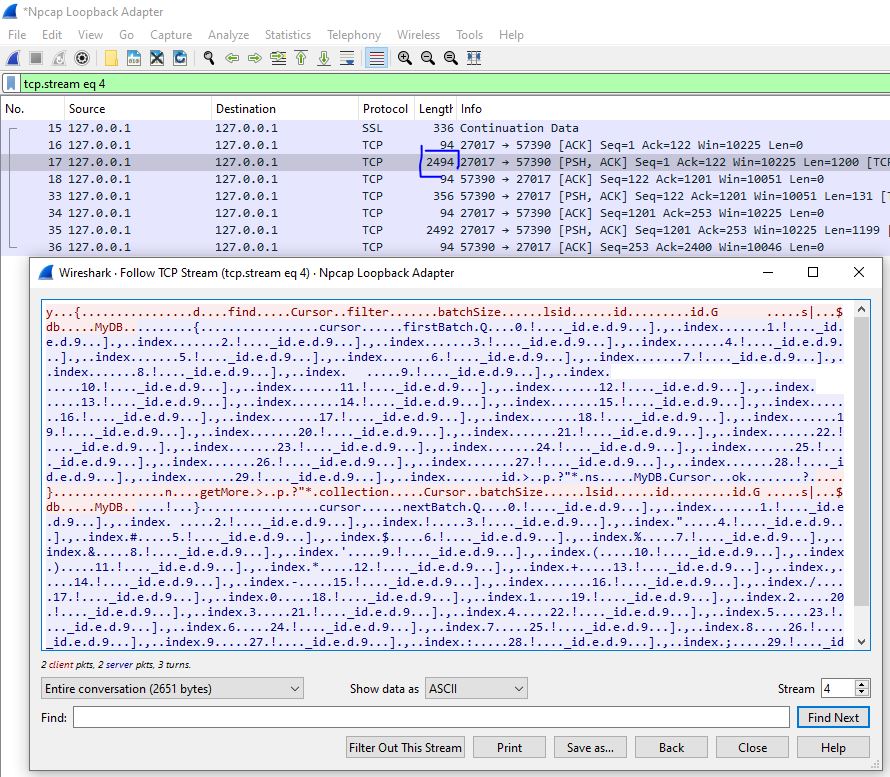The image size is (890, 777).
Task: Open the File menu
Action: click(x=17, y=35)
